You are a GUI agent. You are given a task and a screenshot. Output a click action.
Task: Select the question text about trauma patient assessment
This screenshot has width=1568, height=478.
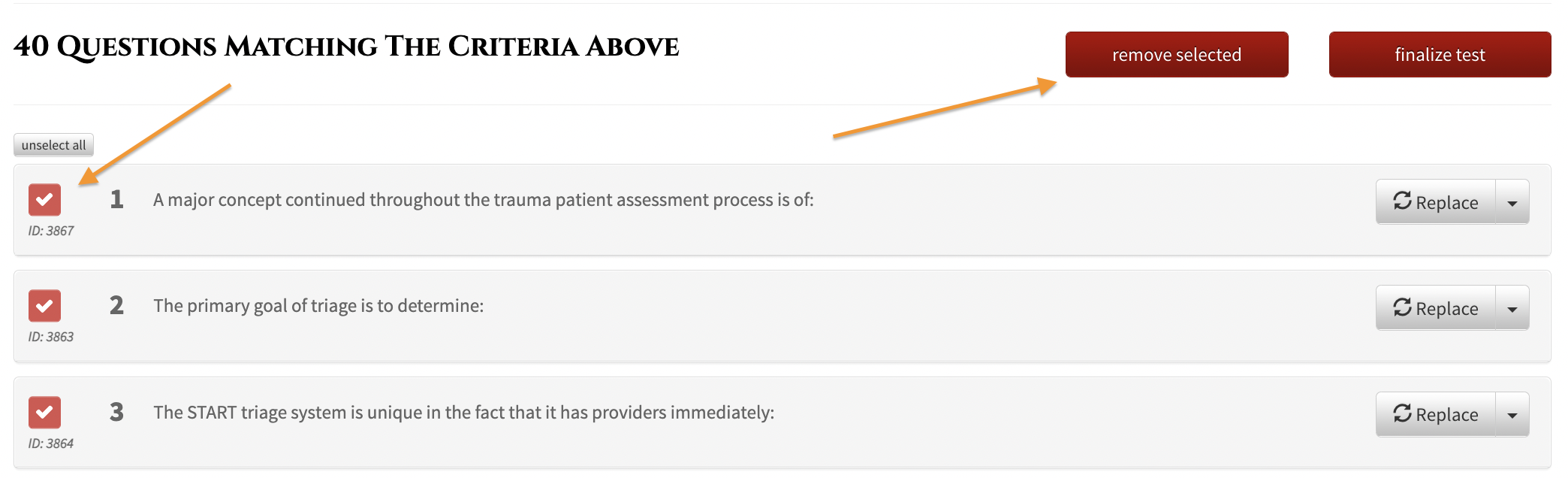pos(484,200)
